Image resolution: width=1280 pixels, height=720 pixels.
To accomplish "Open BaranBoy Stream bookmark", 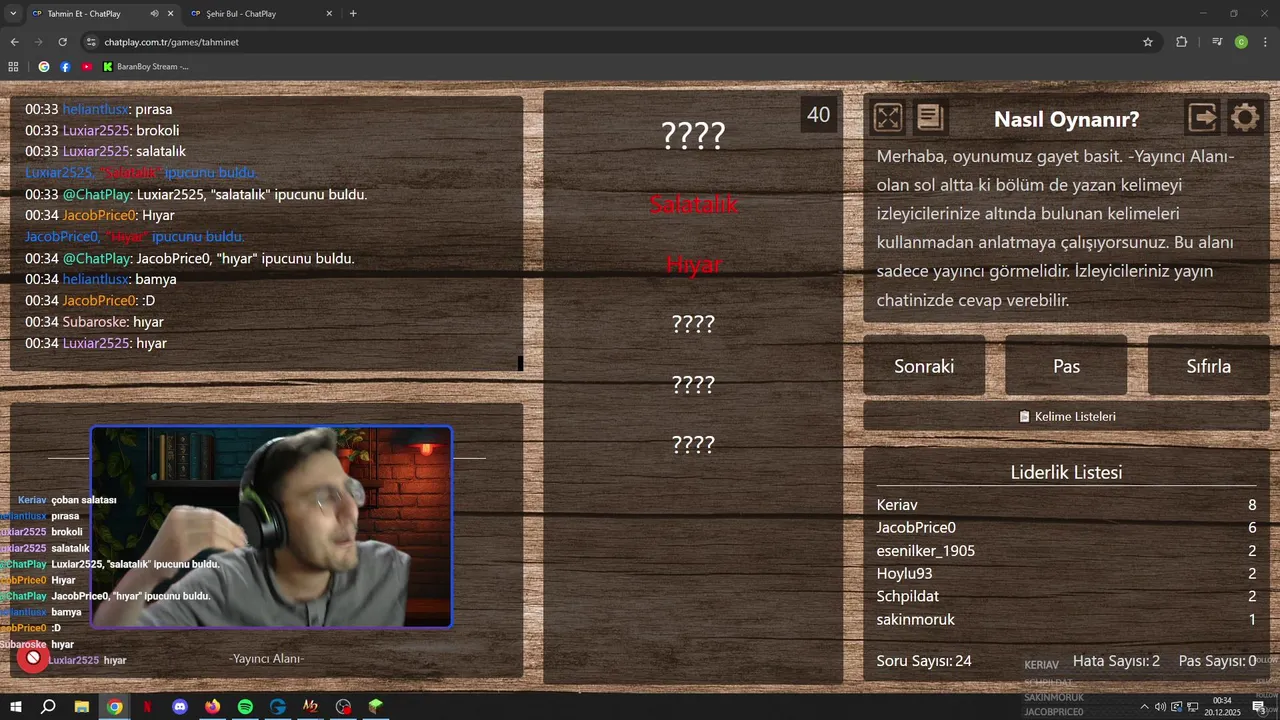I will 146,67.
